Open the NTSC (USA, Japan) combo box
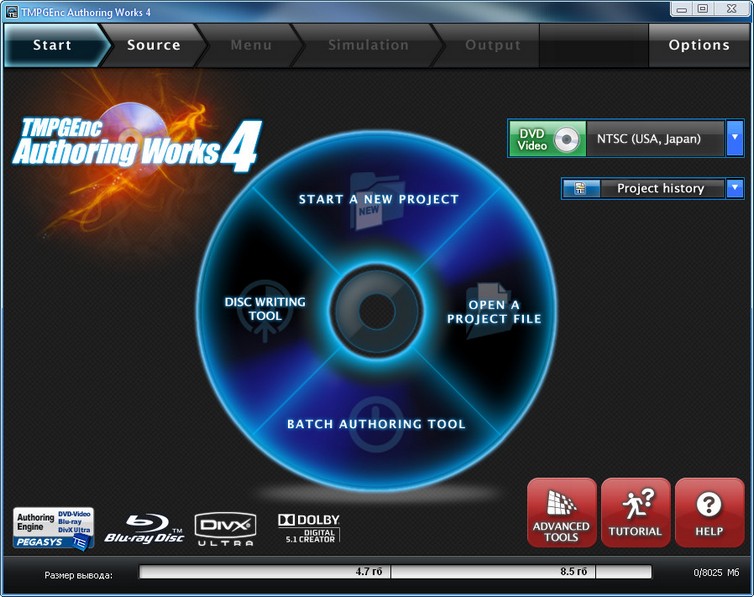The image size is (754, 597). [656, 139]
